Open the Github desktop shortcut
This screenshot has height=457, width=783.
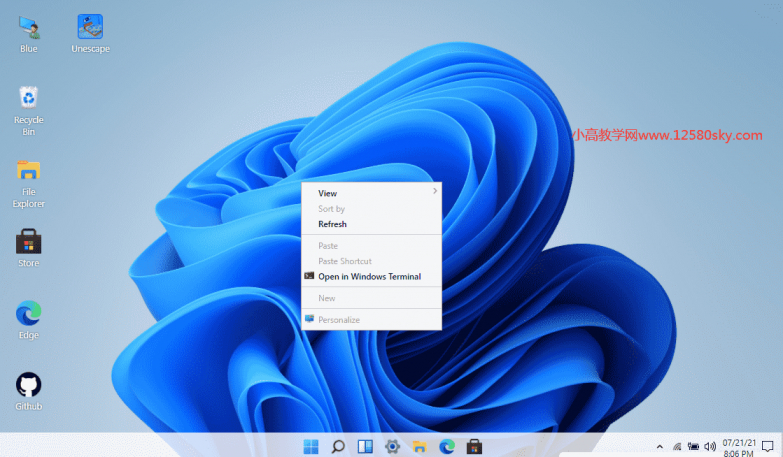click(29, 387)
